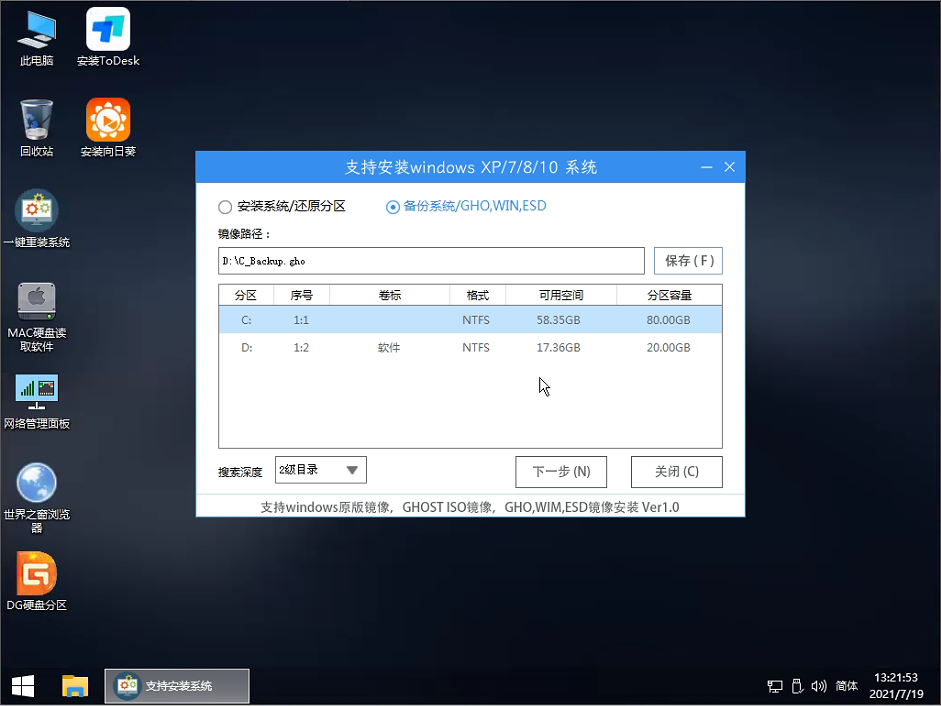
Task: Open the Windows Start menu
Action: [21, 687]
